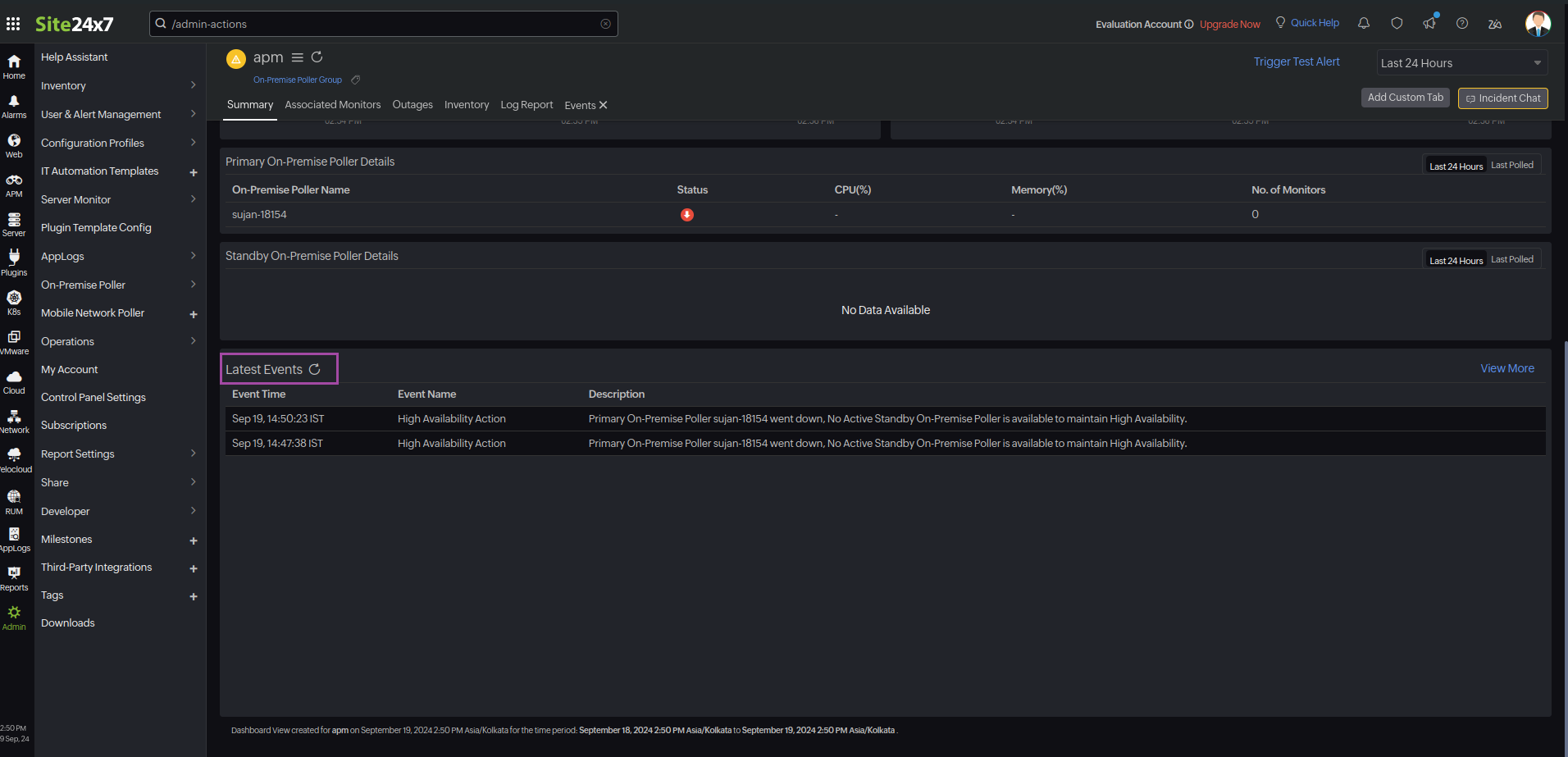Screen dimensions: 1568x757
Task: Switch Primary Poller to Last Polled
Action: click(1511, 166)
